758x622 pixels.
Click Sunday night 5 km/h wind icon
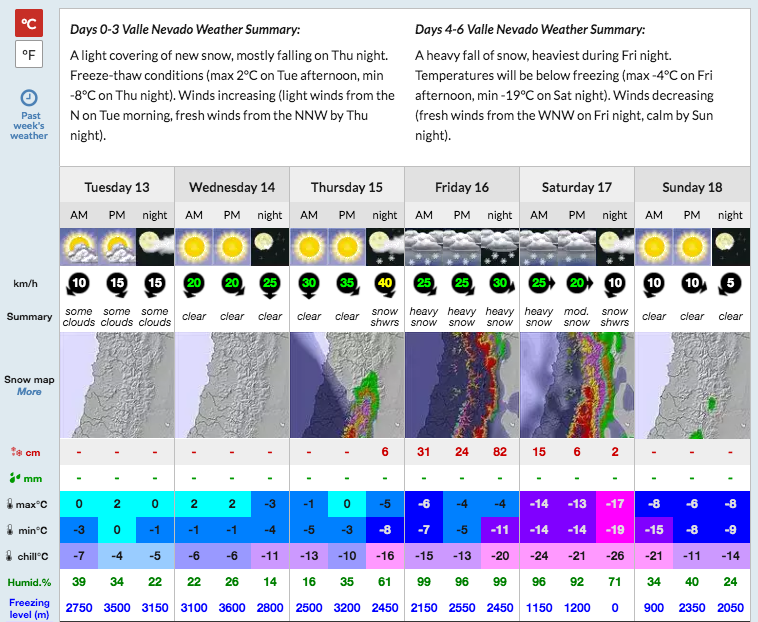point(730,285)
